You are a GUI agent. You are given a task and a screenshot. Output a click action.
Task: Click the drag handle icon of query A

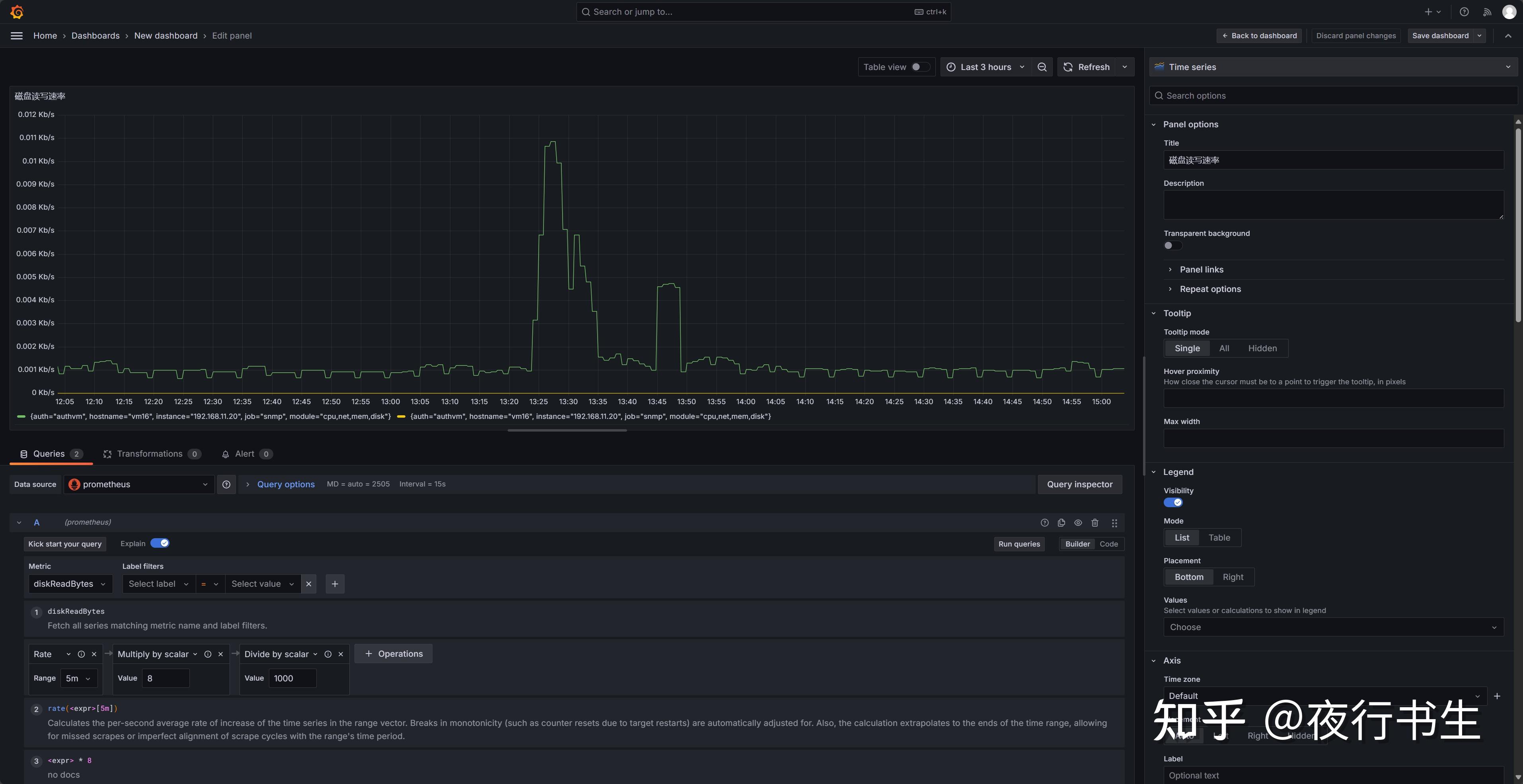point(1114,523)
